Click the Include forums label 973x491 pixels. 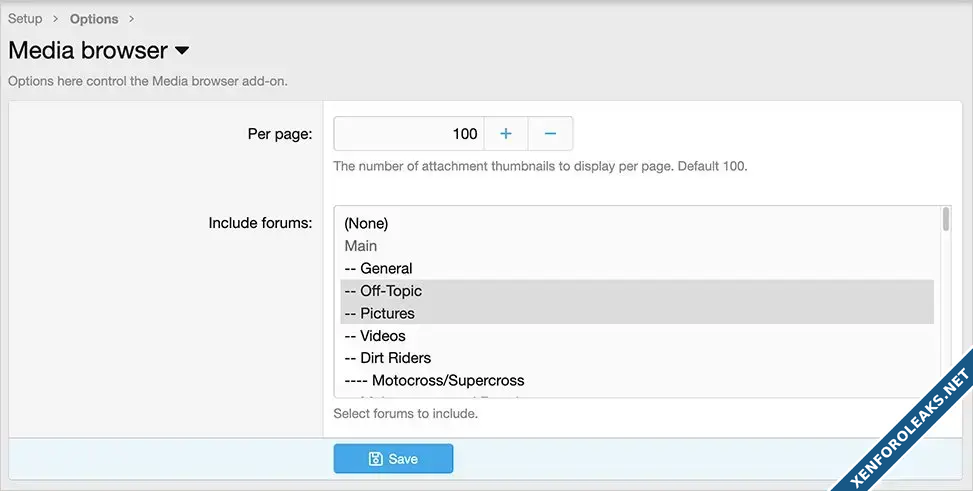tap(260, 223)
